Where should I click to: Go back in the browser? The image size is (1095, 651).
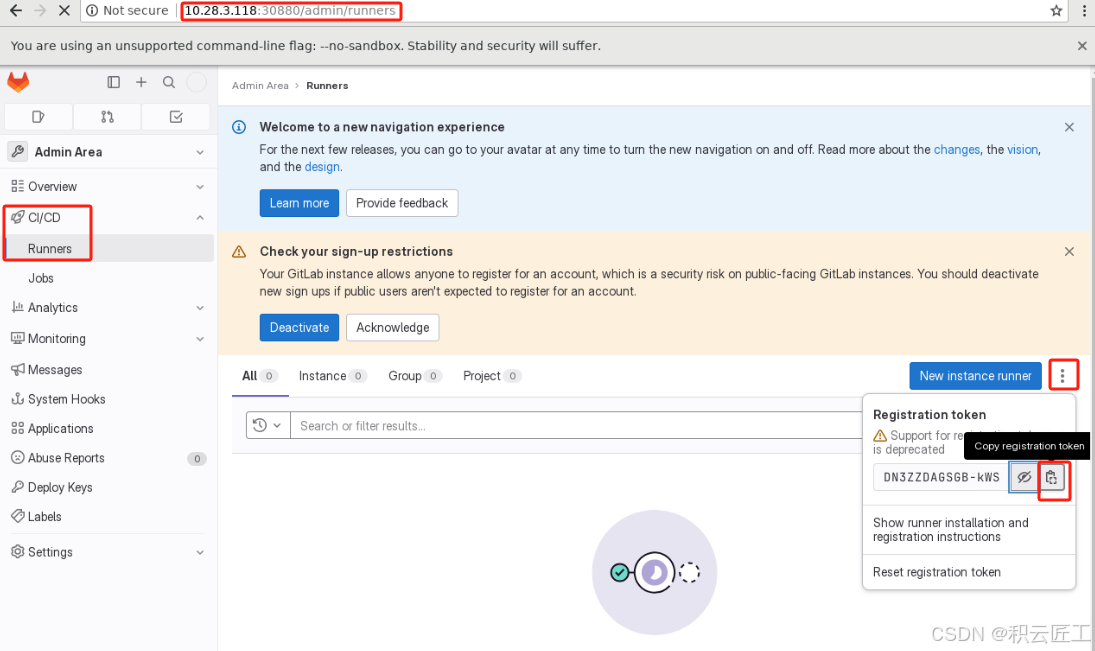point(15,10)
